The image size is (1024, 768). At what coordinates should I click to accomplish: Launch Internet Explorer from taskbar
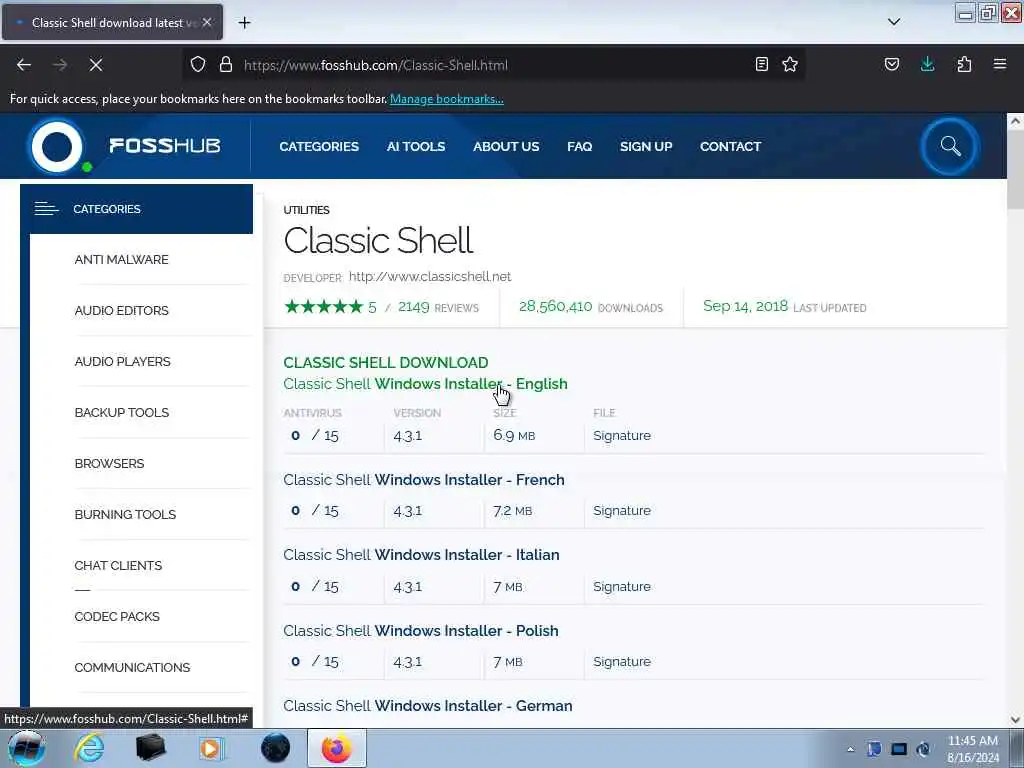(89, 748)
